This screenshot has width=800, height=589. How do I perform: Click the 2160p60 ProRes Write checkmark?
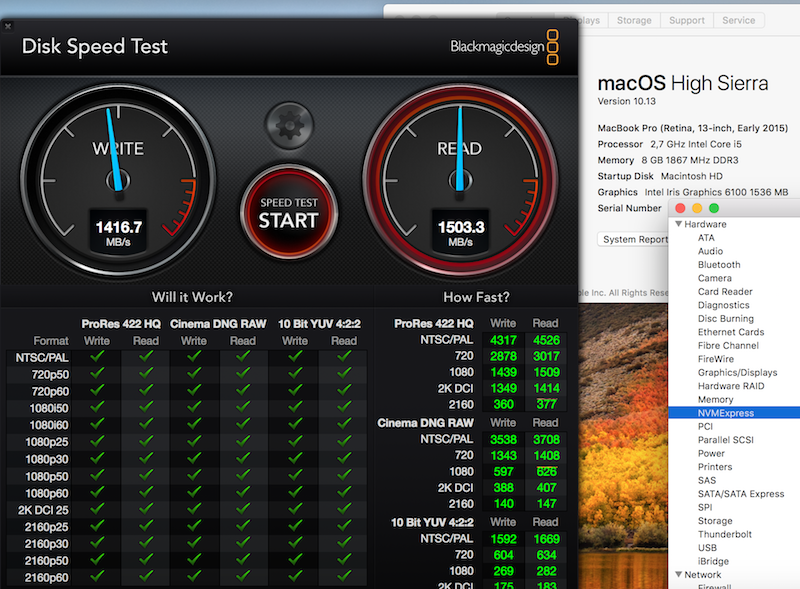pos(97,576)
